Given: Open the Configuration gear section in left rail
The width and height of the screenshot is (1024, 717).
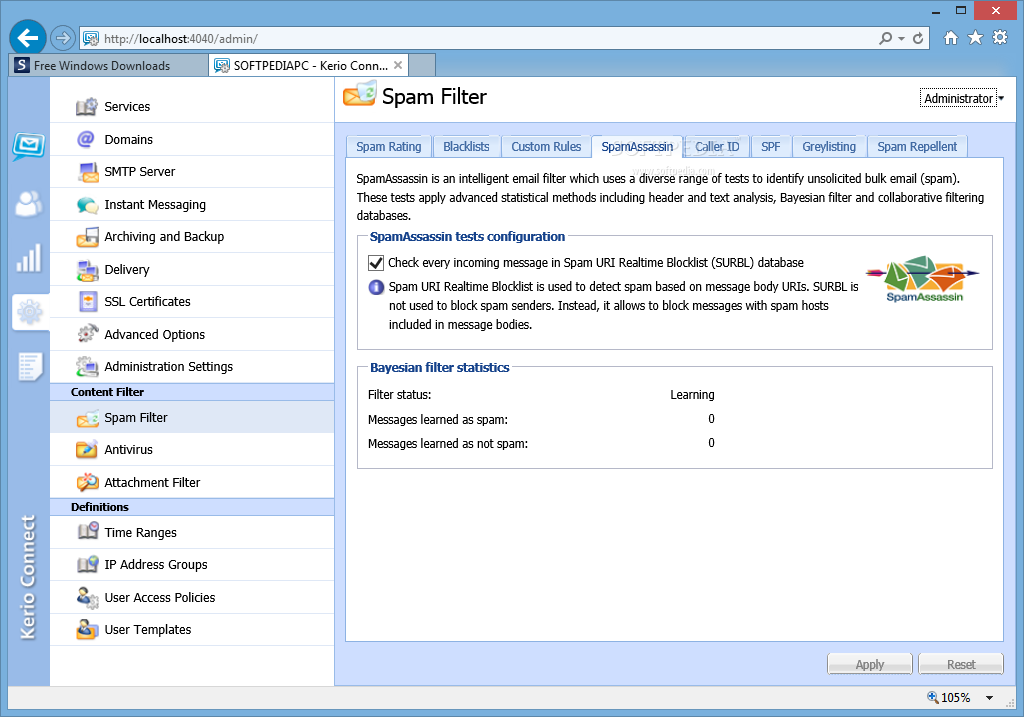Looking at the screenshot, I should point(30,312).
